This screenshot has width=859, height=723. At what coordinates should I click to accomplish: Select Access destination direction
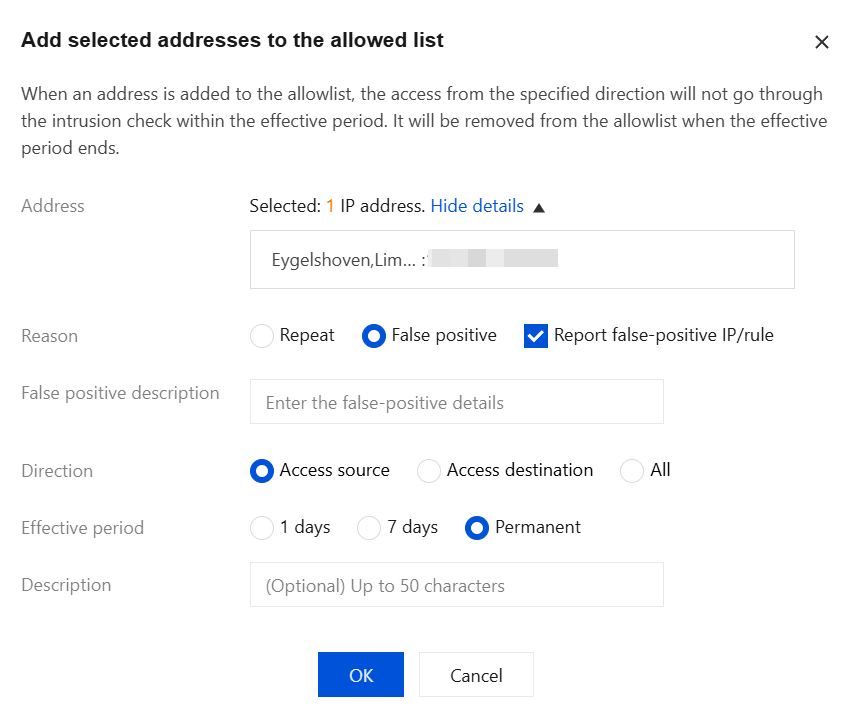(429, 470)
